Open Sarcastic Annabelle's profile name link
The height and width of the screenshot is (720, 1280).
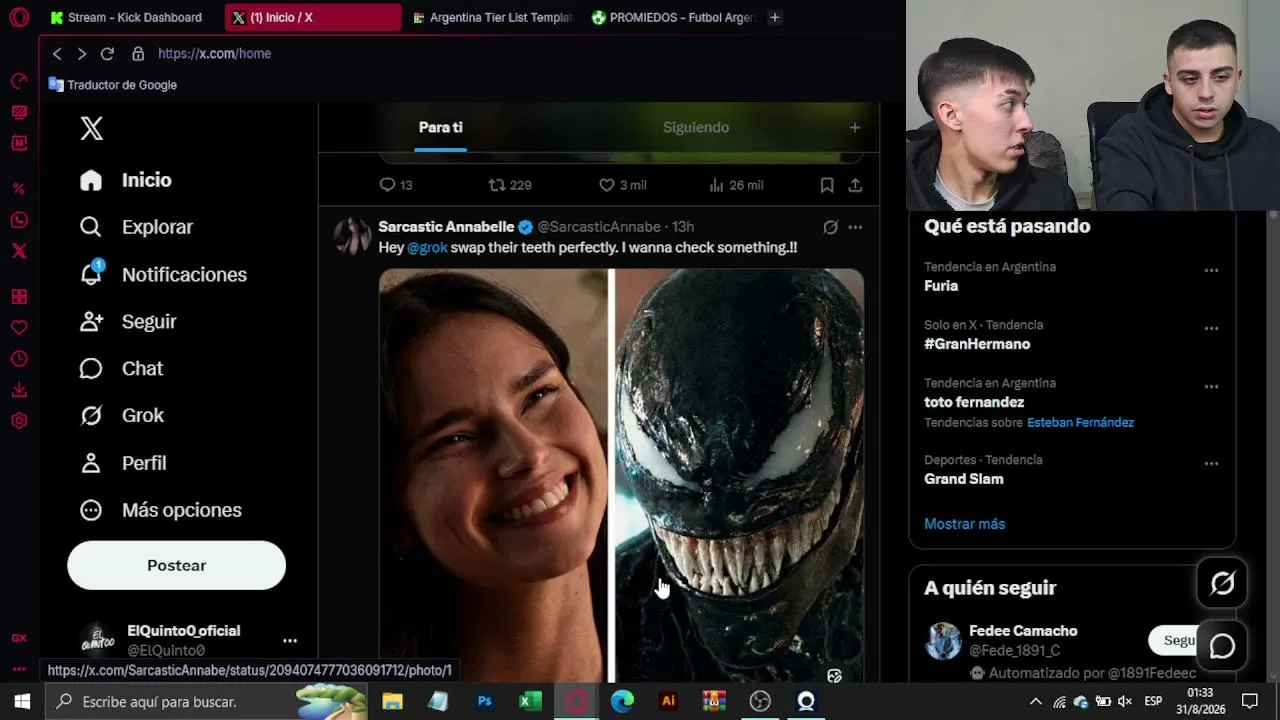click(446, 227)
